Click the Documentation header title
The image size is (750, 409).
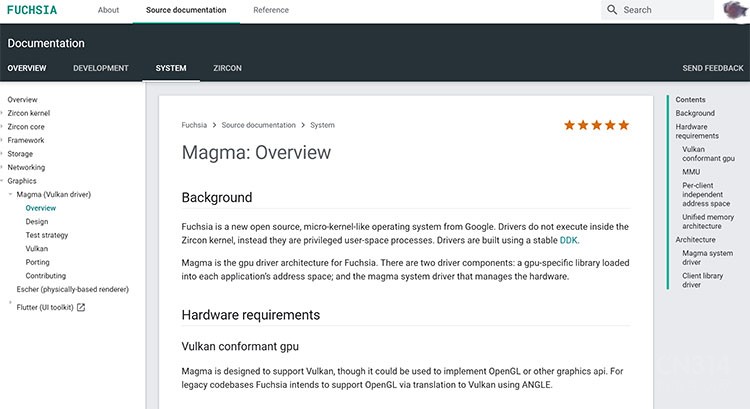pyautogui.click(x=46, y=43)
